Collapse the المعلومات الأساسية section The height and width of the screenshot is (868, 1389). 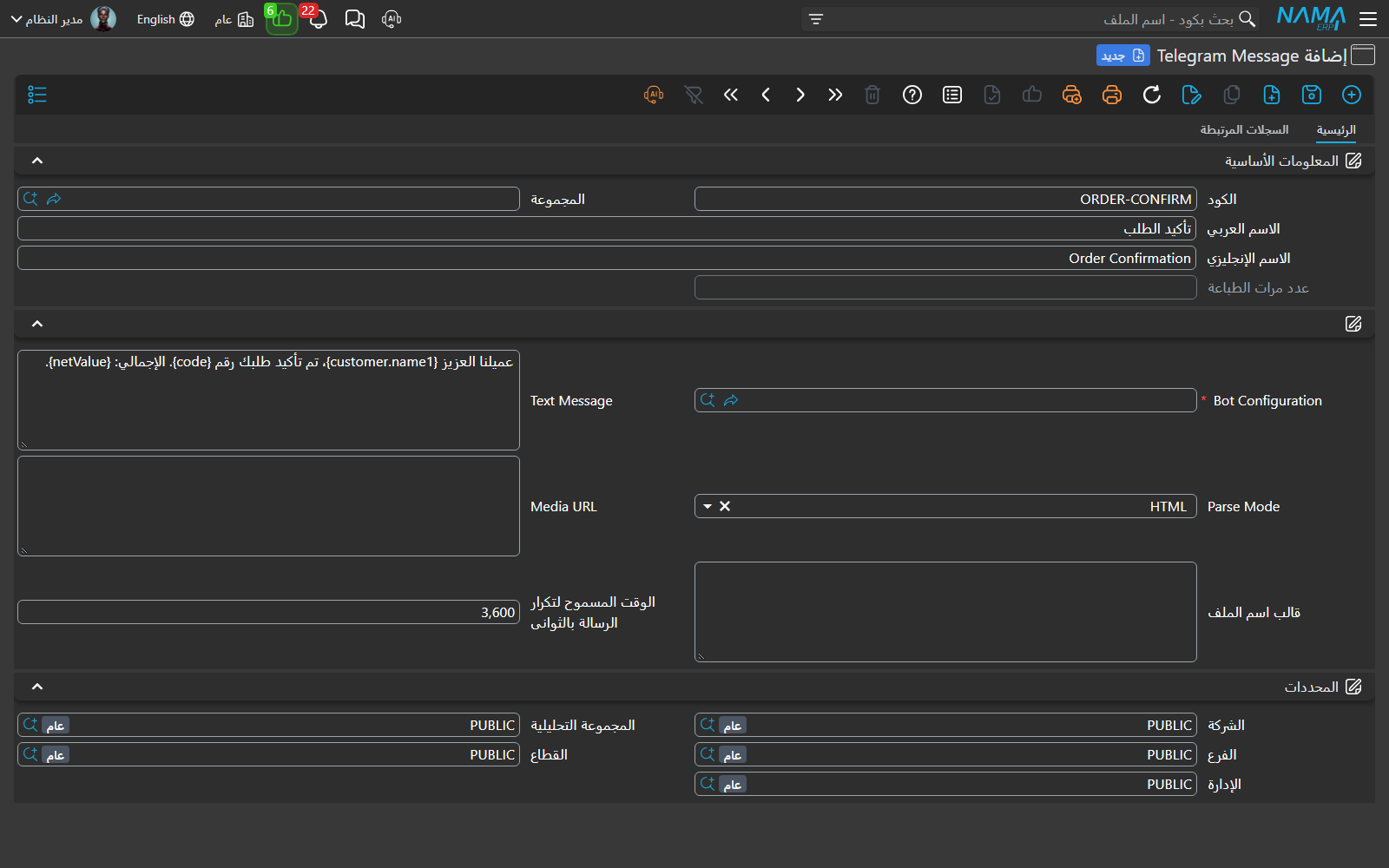(37, 161)
